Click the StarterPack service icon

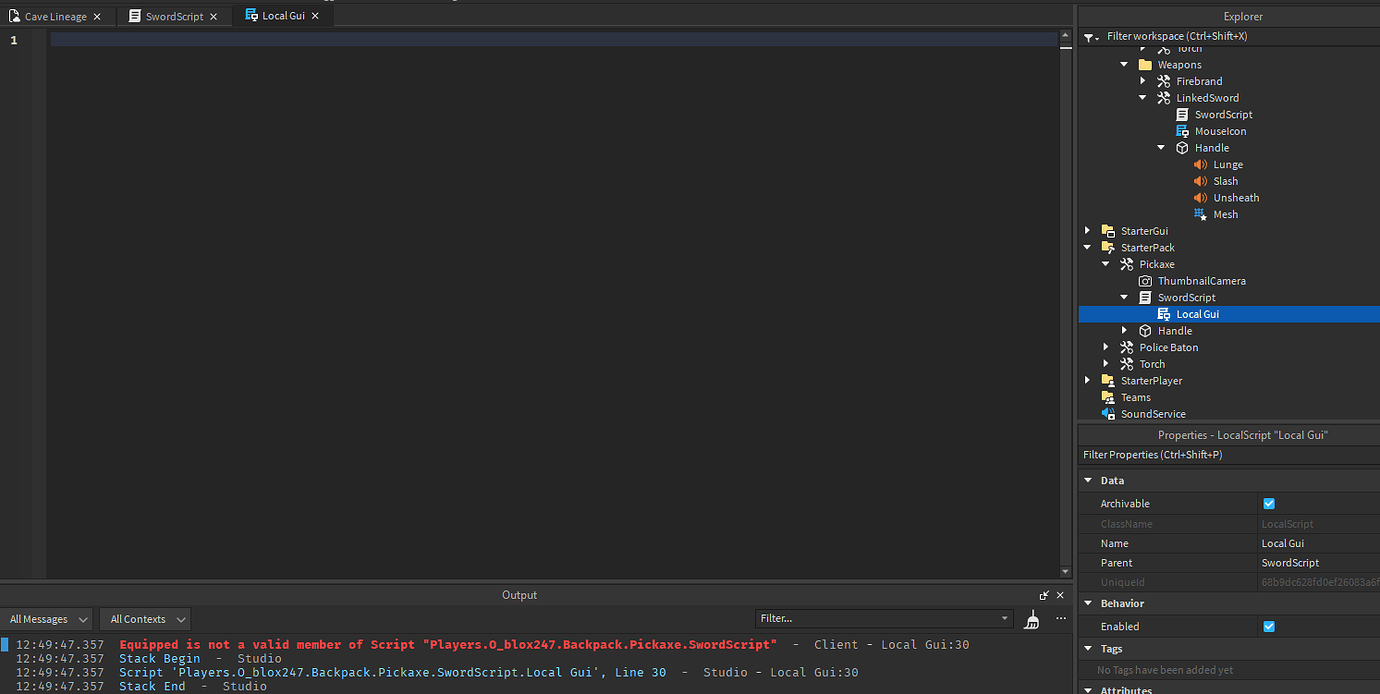(x=1108, y=248)
